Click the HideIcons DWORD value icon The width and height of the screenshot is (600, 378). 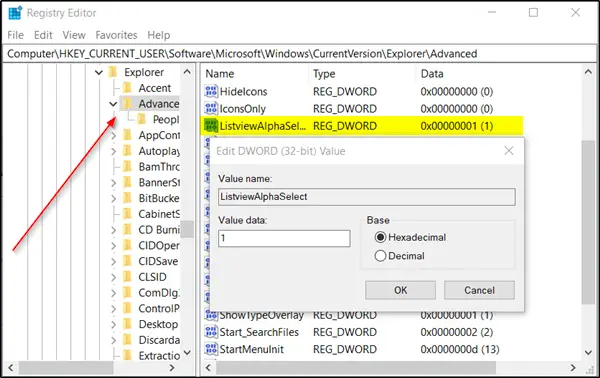211,91
